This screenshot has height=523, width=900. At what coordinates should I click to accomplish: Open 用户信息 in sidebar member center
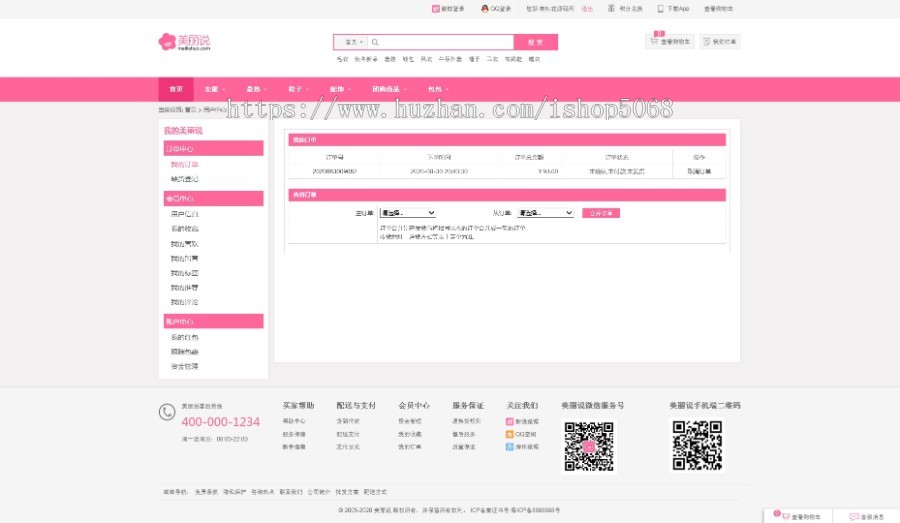point(184,214)
